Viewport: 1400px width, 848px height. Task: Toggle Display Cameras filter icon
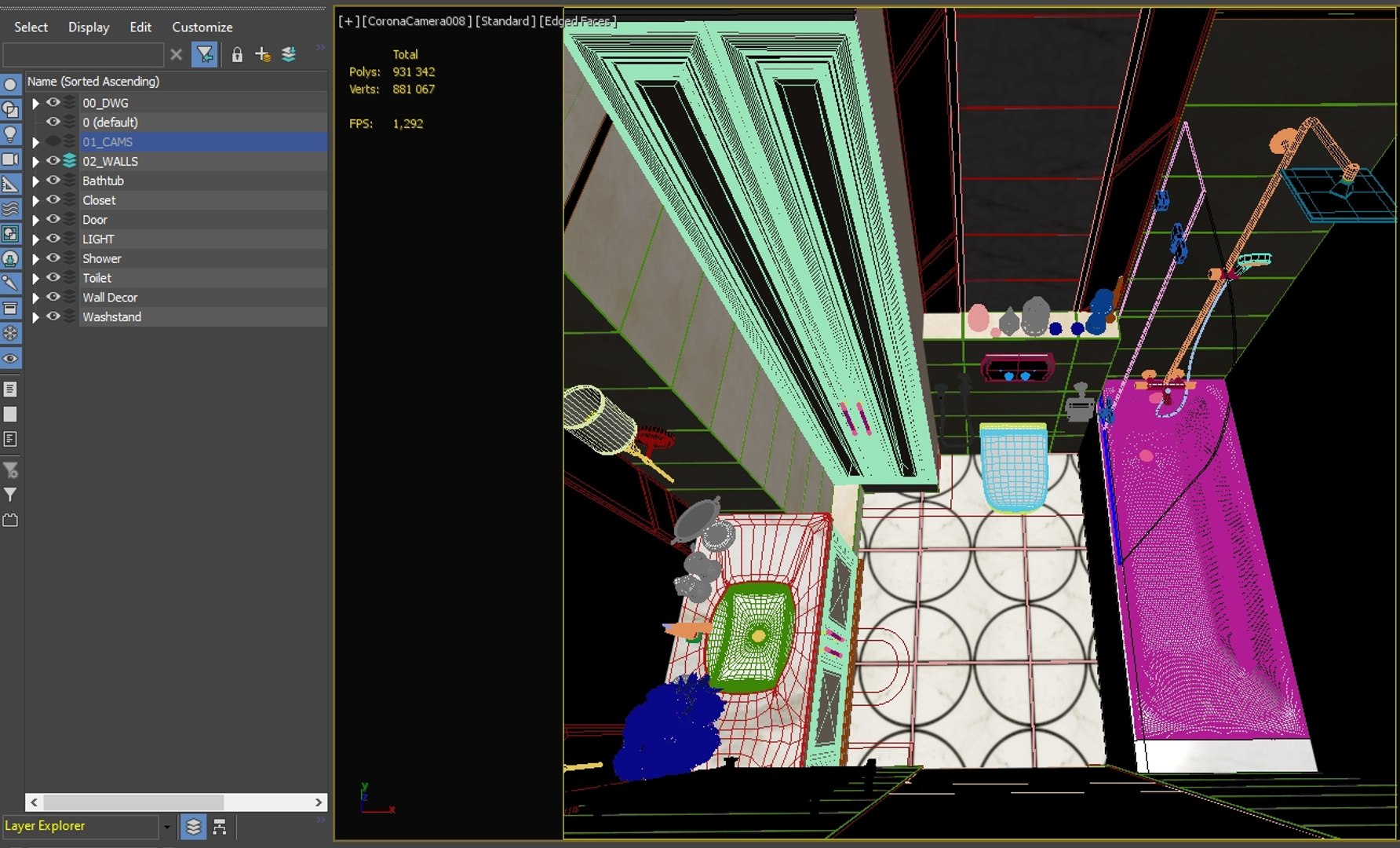click(10, 159)
